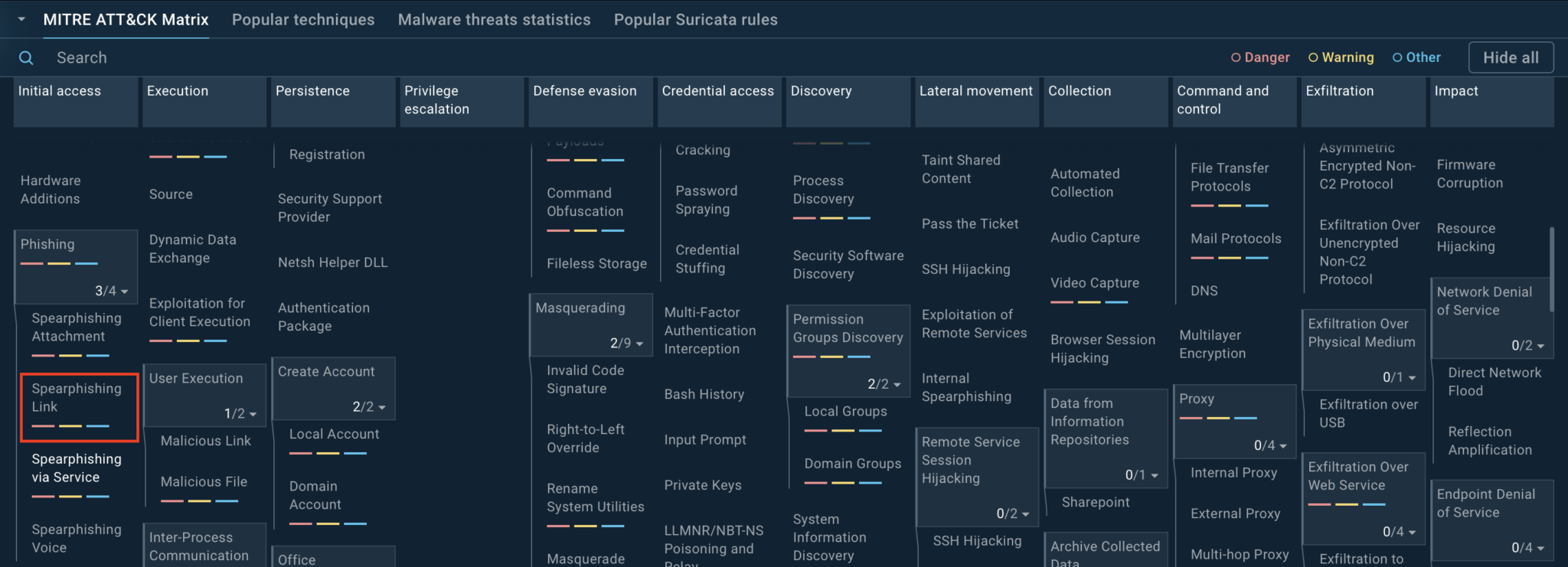
Task: Collapse the Phishing 3/4 sub-techniques
Action: 124,292
